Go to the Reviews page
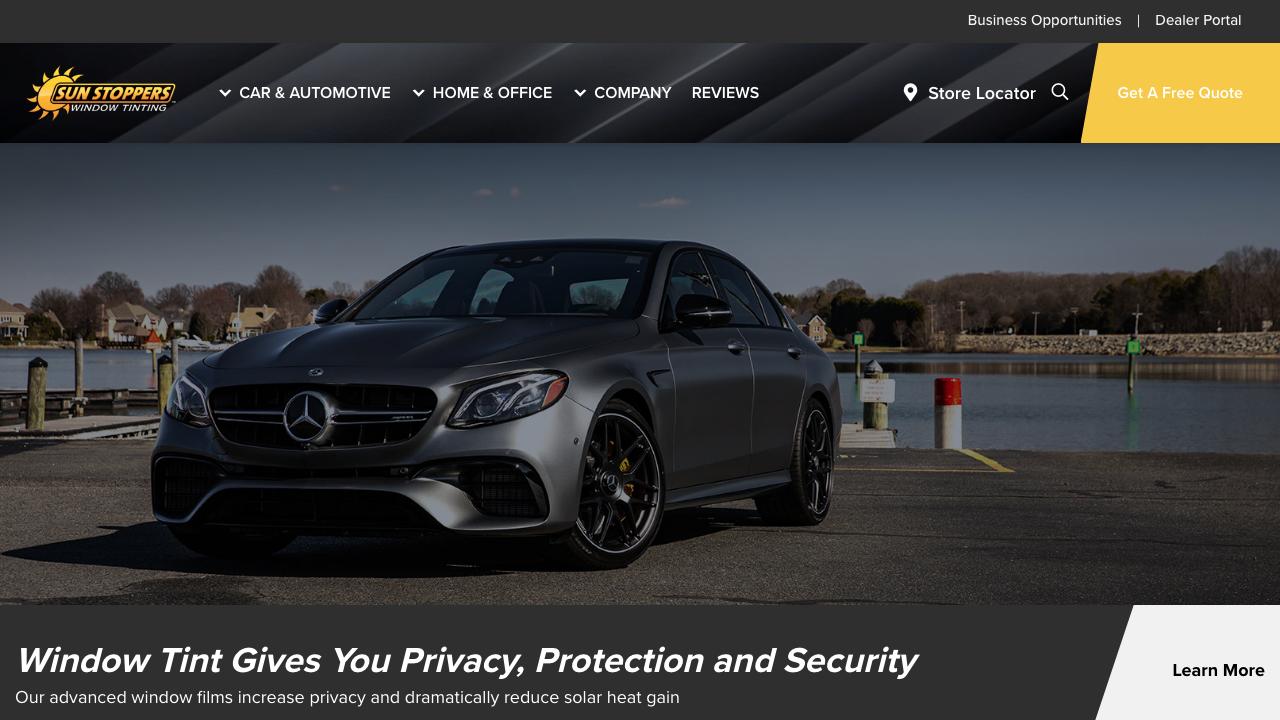The height and width of the screenshot is (720, 1280). coord(725,92)
